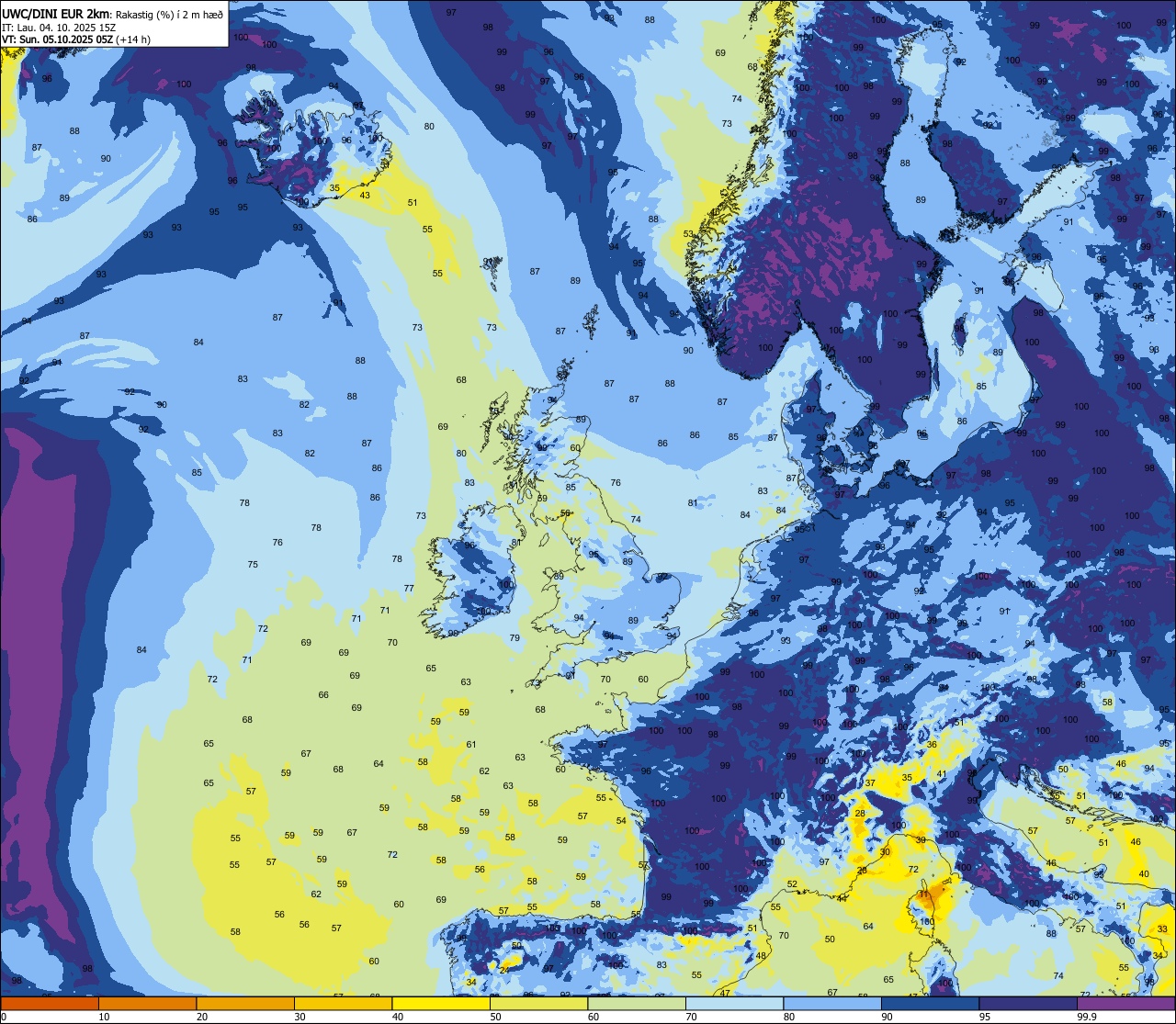Click the value '79' south of Ireland
The width and height of the screenshot is (1176, 1024).
click(514, 637)
